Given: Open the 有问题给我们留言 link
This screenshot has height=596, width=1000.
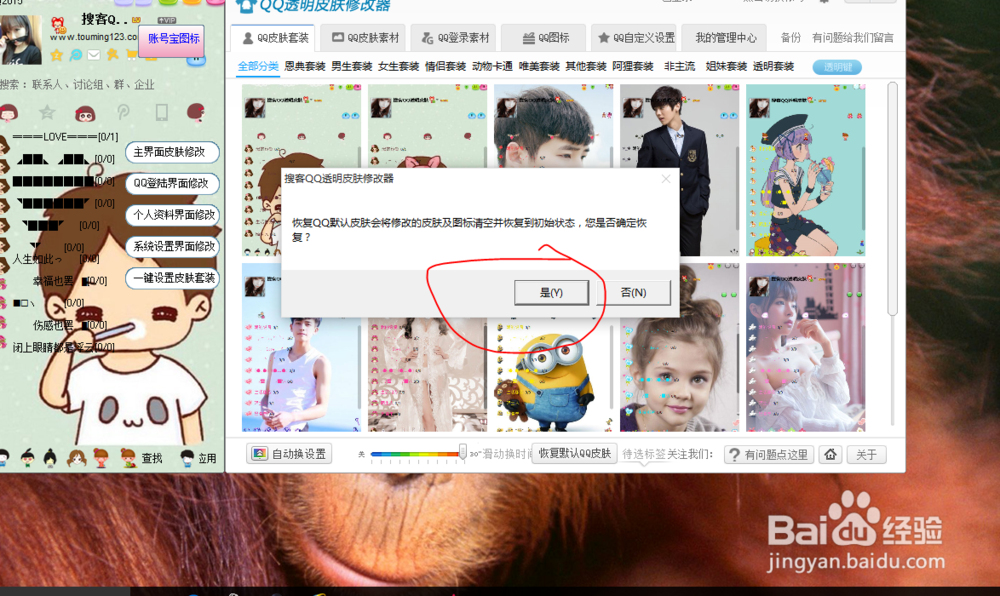Looking at the screenshot, I should point(853,38).
